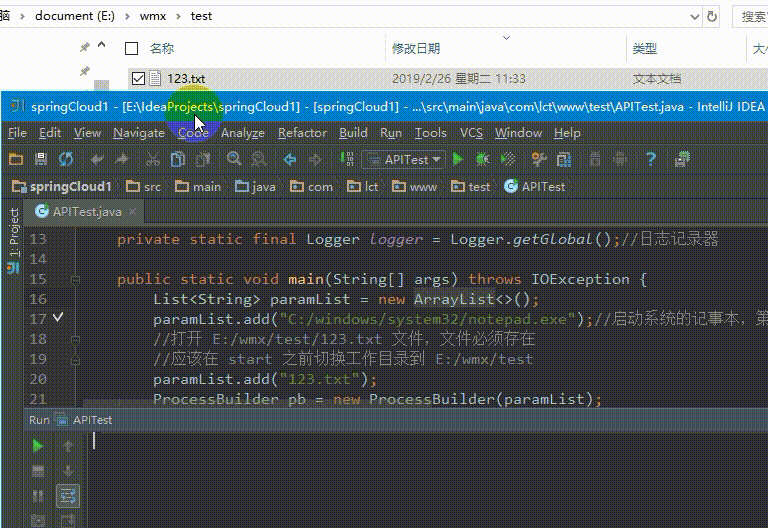The width and height of the screenshot is (768, 528).
Task: Click the Explorer refresh button
Action: coord(712,17)
